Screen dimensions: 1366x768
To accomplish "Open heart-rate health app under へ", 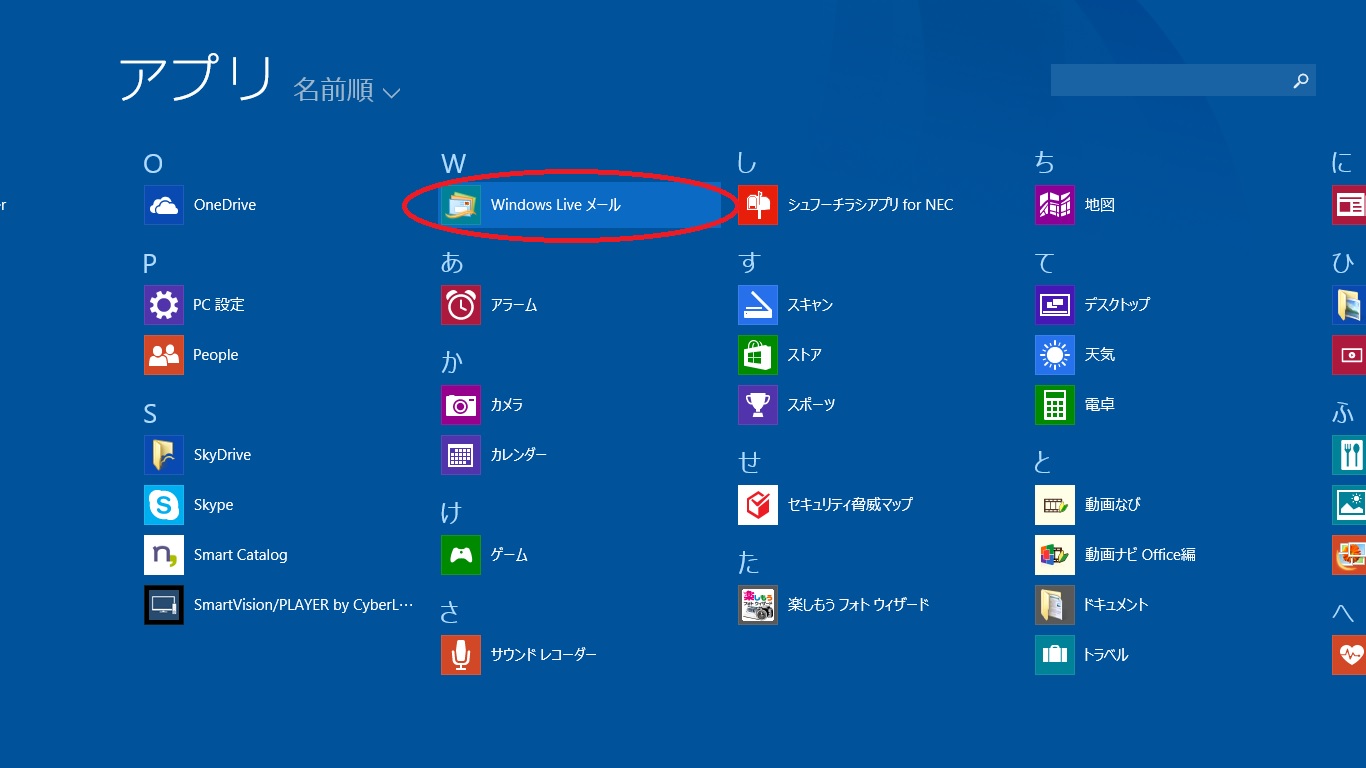I will (x=1349, y=655).
